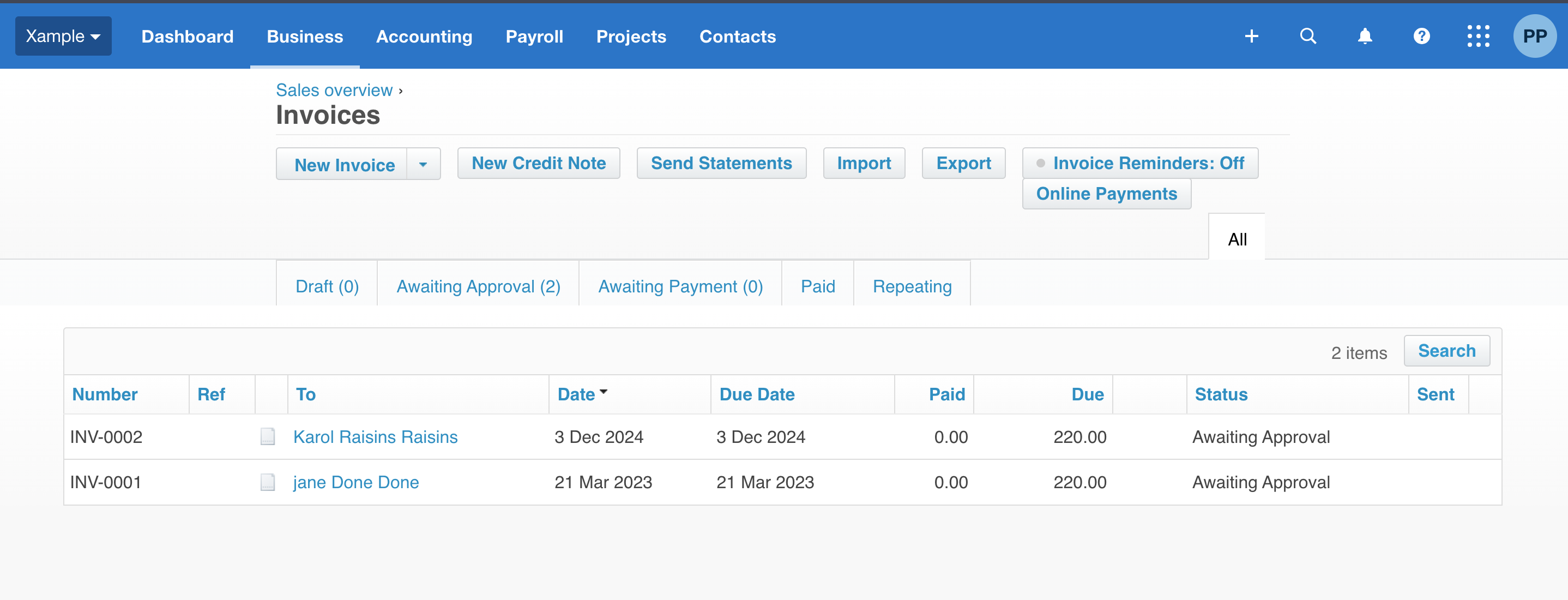Click the plus quick-add icon
The height and width of the screenshot is (600, 1568).
1251,37
